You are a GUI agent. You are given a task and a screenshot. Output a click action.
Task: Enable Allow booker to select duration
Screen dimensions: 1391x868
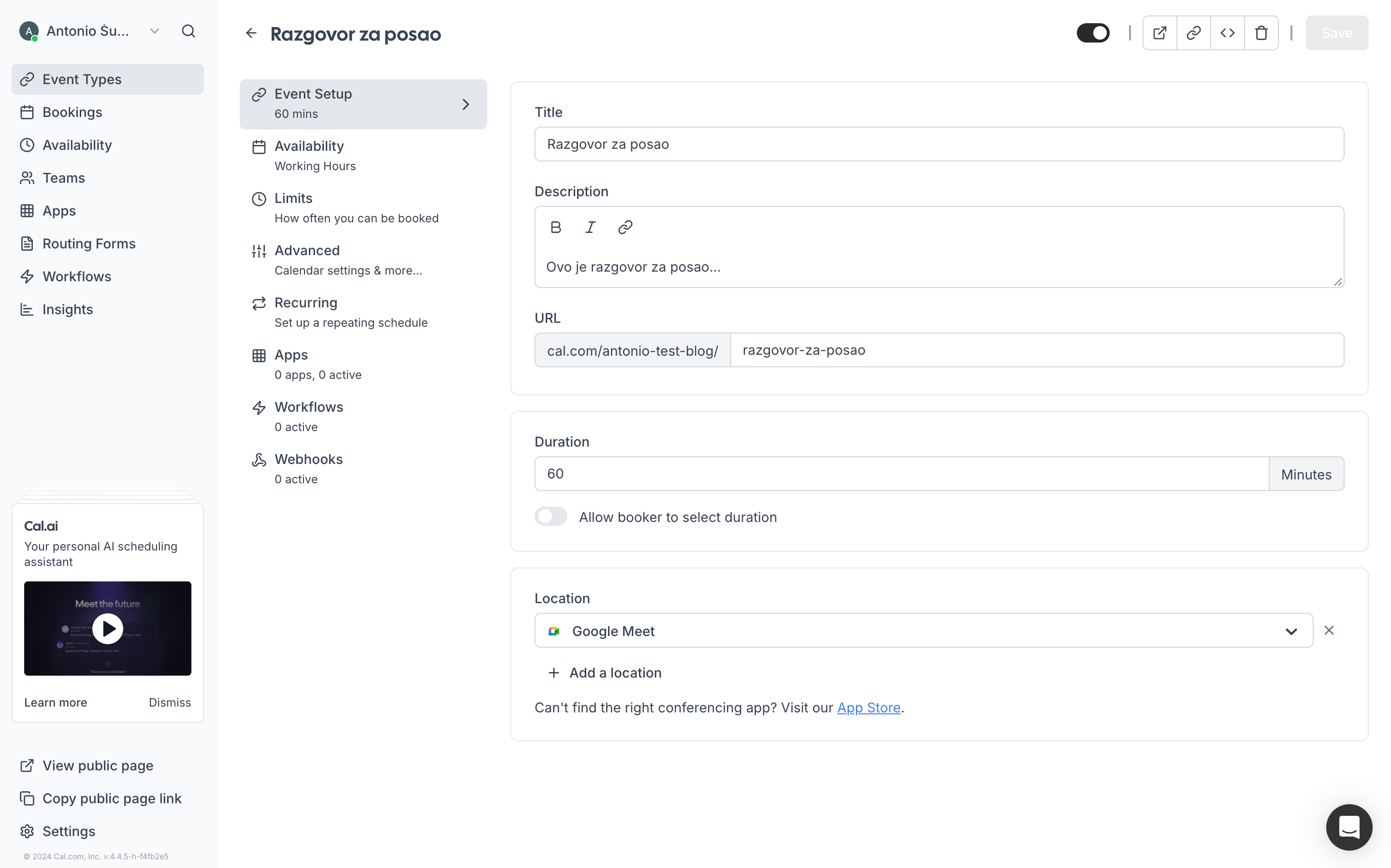coord(551,517)
